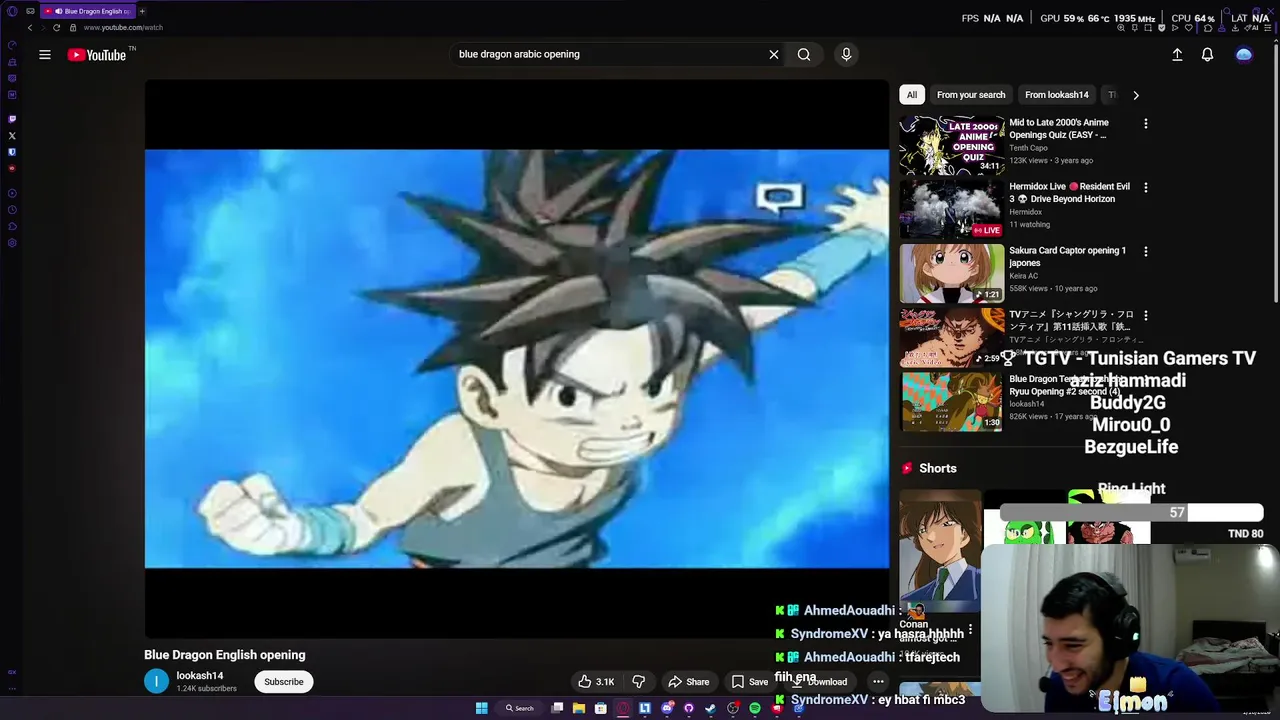This screenshot has width=1280, height=720.
Task: Open the sidebar settings gear in Opera
Action: point(12,243)
